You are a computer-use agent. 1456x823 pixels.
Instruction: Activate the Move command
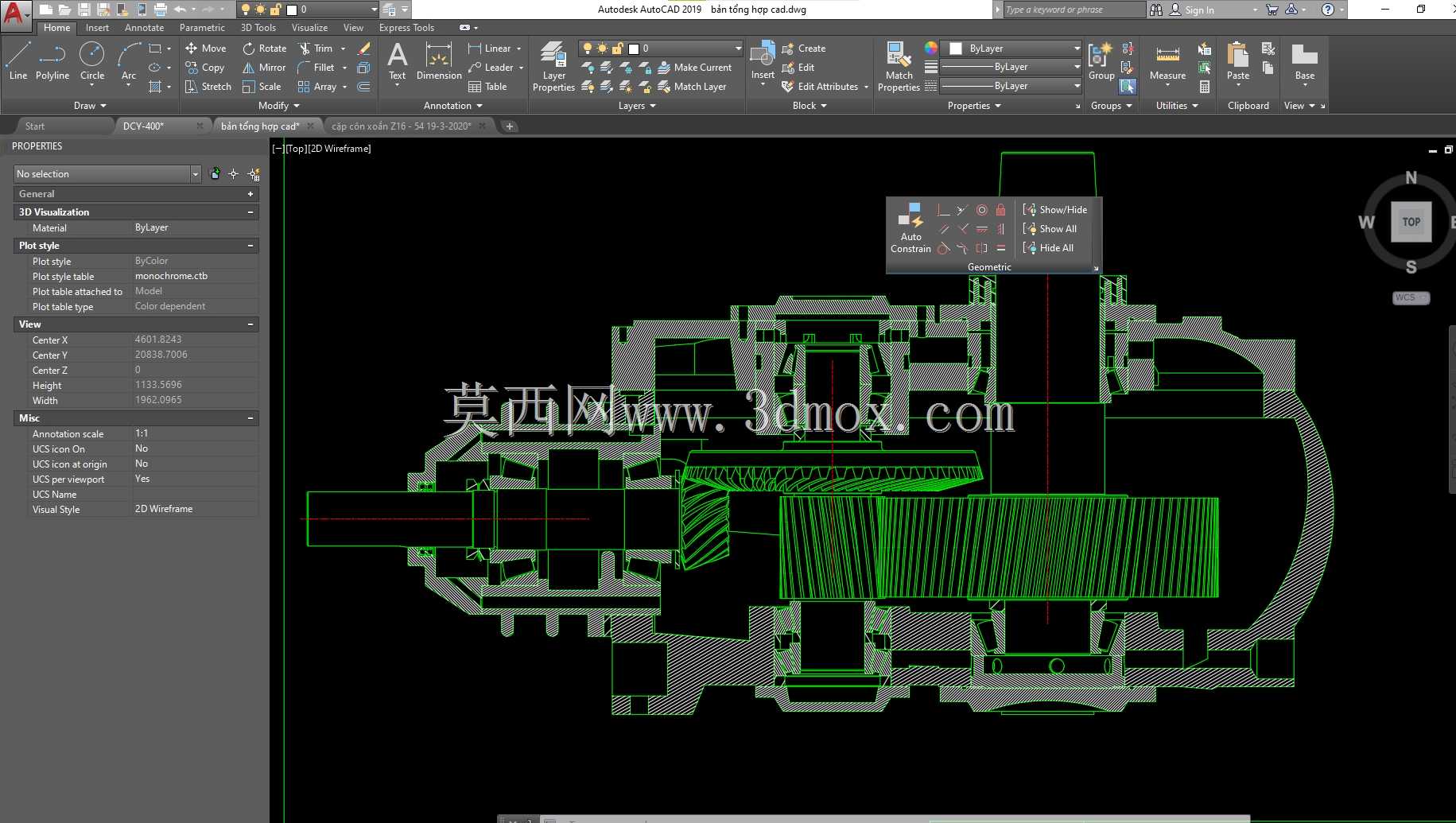coord(206,49)
